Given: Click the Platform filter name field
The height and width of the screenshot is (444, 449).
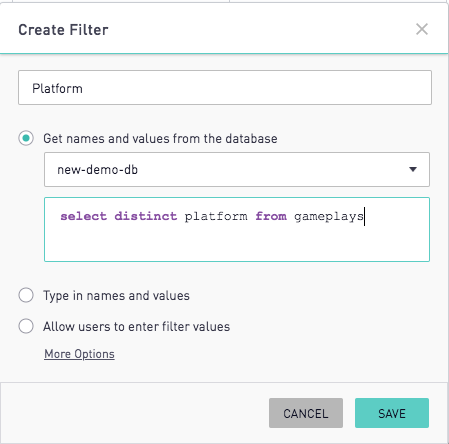Looking at the screenshot, I should (225, 88).
